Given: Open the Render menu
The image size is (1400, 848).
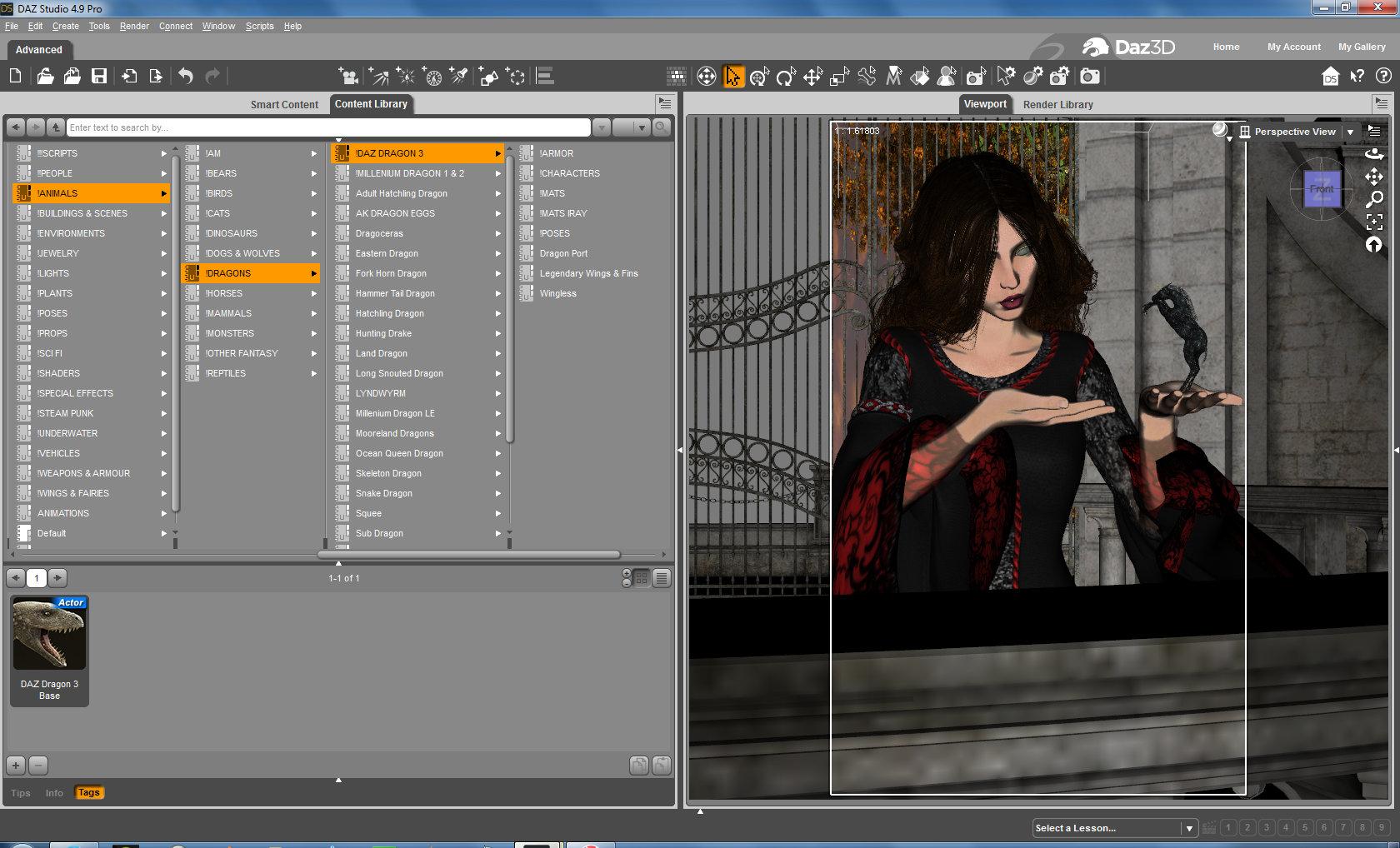Looking at the screenshot, I should 133,26.
